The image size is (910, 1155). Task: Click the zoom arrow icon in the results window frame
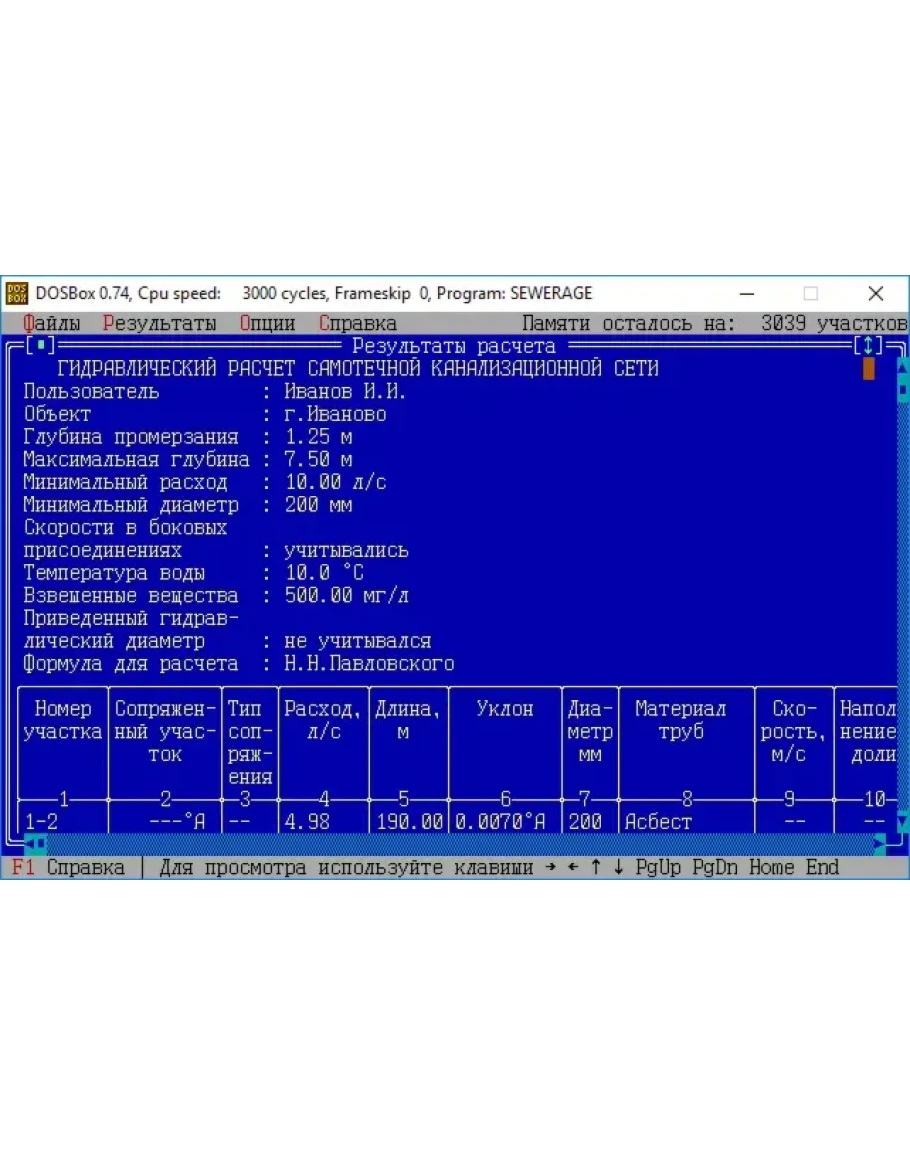868,346
